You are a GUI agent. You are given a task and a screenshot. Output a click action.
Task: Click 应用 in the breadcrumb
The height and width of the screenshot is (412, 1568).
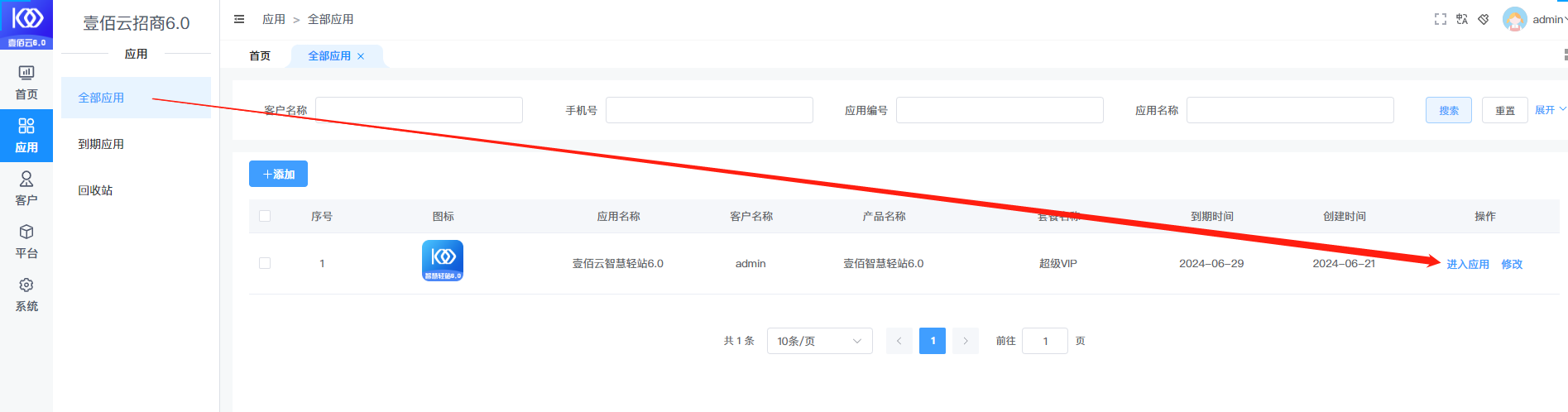point(274,19)
